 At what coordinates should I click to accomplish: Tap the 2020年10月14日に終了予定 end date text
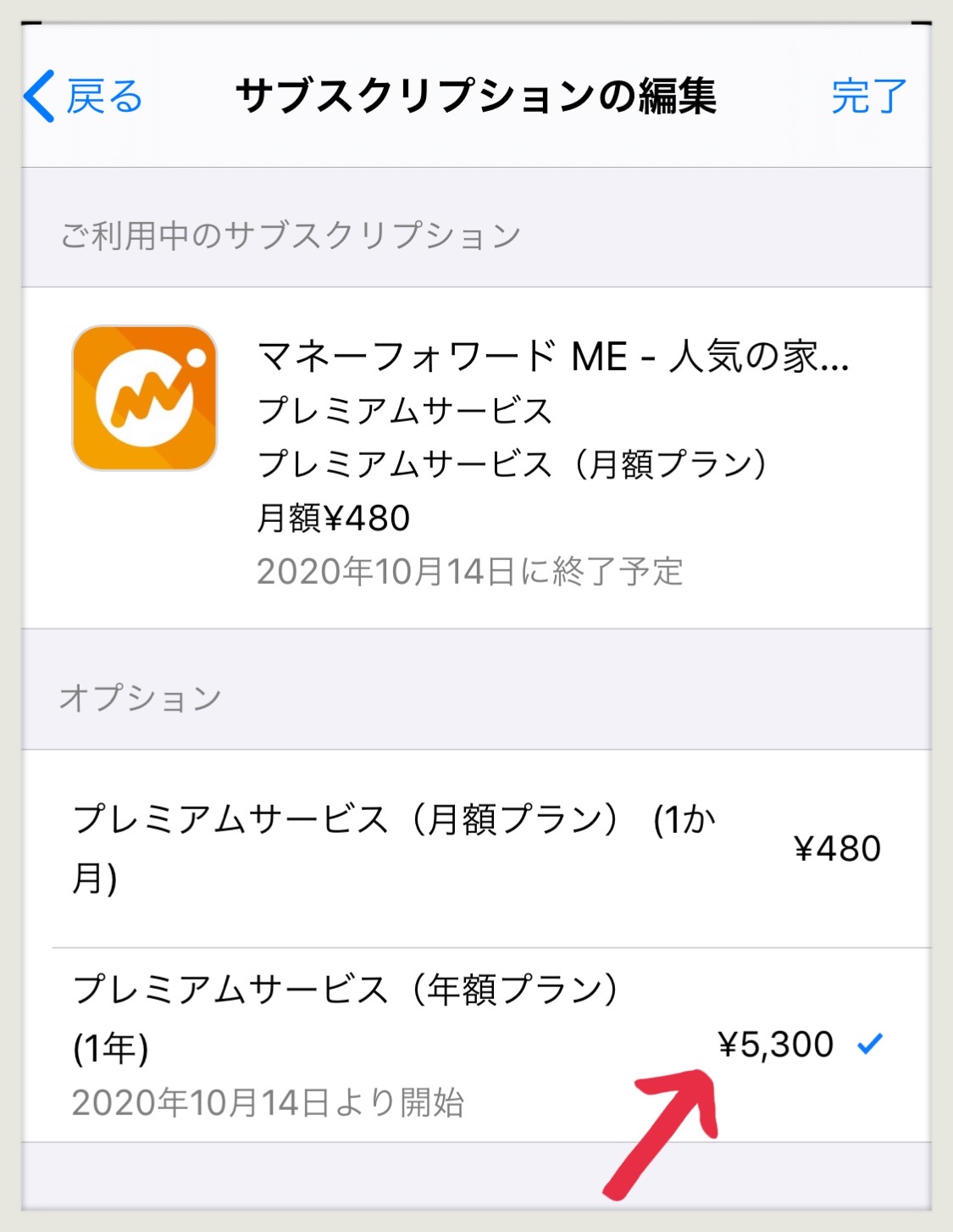pyautogui.click(x=470, y=571)
